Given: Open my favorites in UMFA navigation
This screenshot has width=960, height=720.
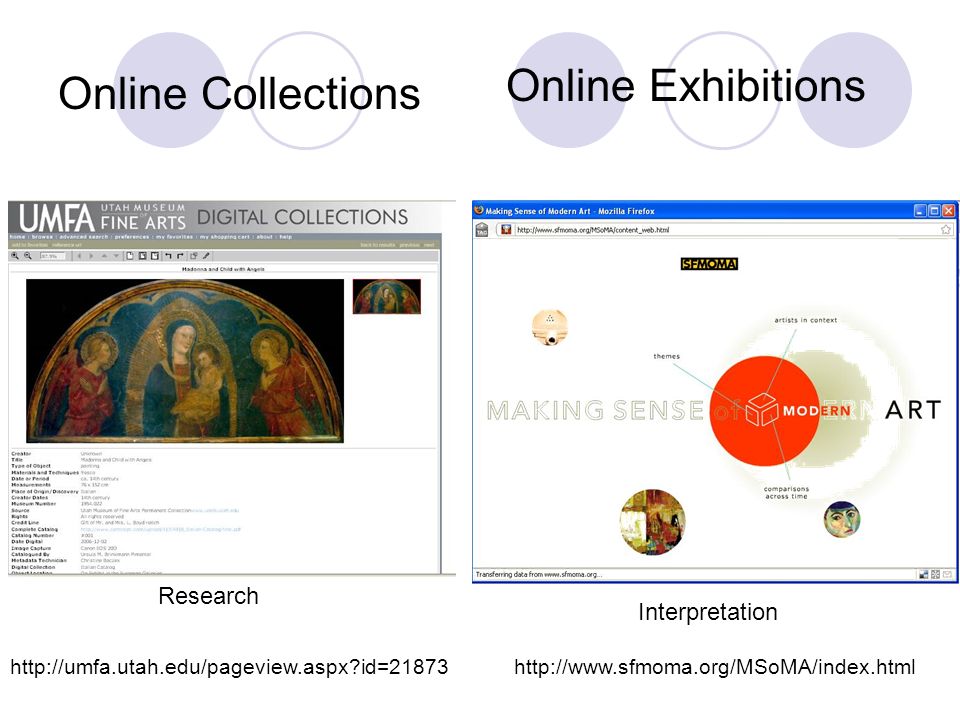Looking at the screenshot, I should coord(174,237).
